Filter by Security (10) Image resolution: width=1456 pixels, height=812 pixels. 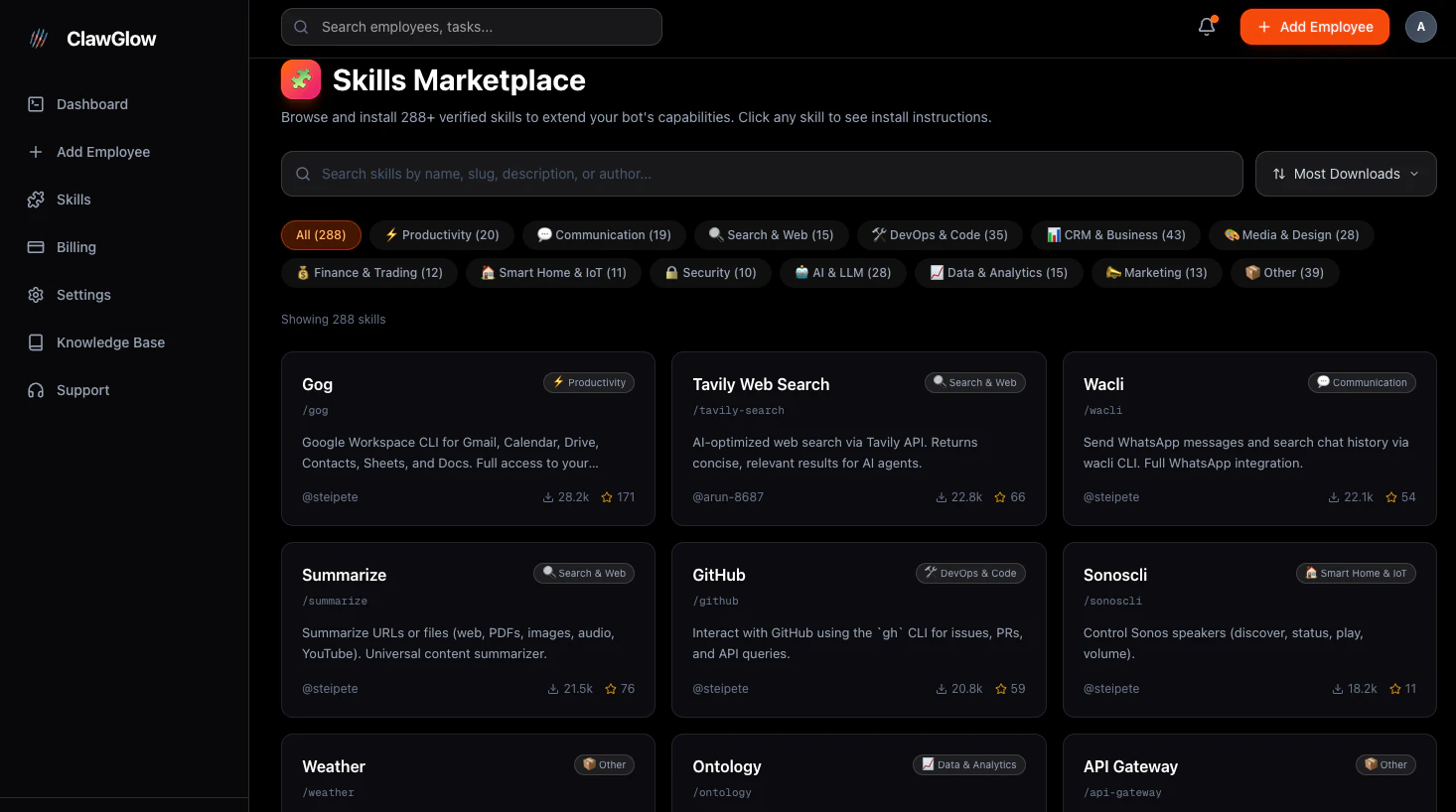coord(710,273)
